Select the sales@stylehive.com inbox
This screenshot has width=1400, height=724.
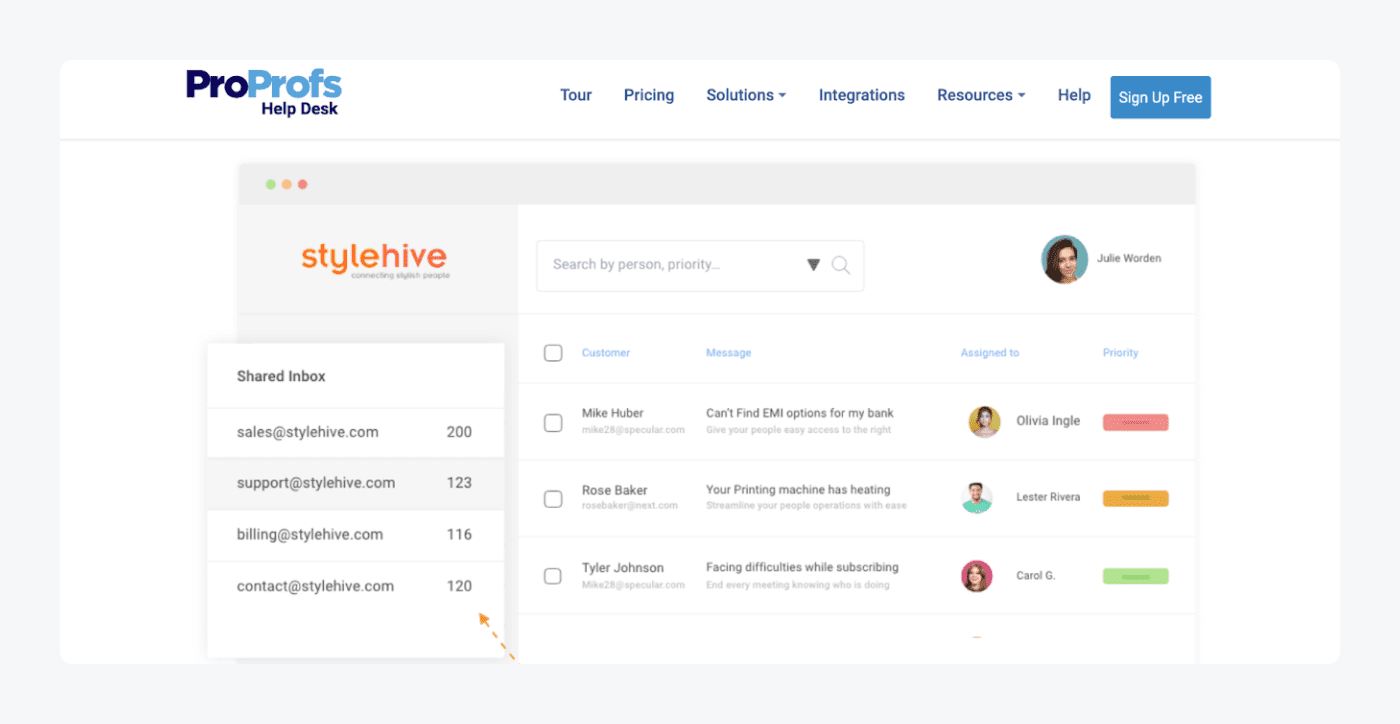[x=356, y=432]
